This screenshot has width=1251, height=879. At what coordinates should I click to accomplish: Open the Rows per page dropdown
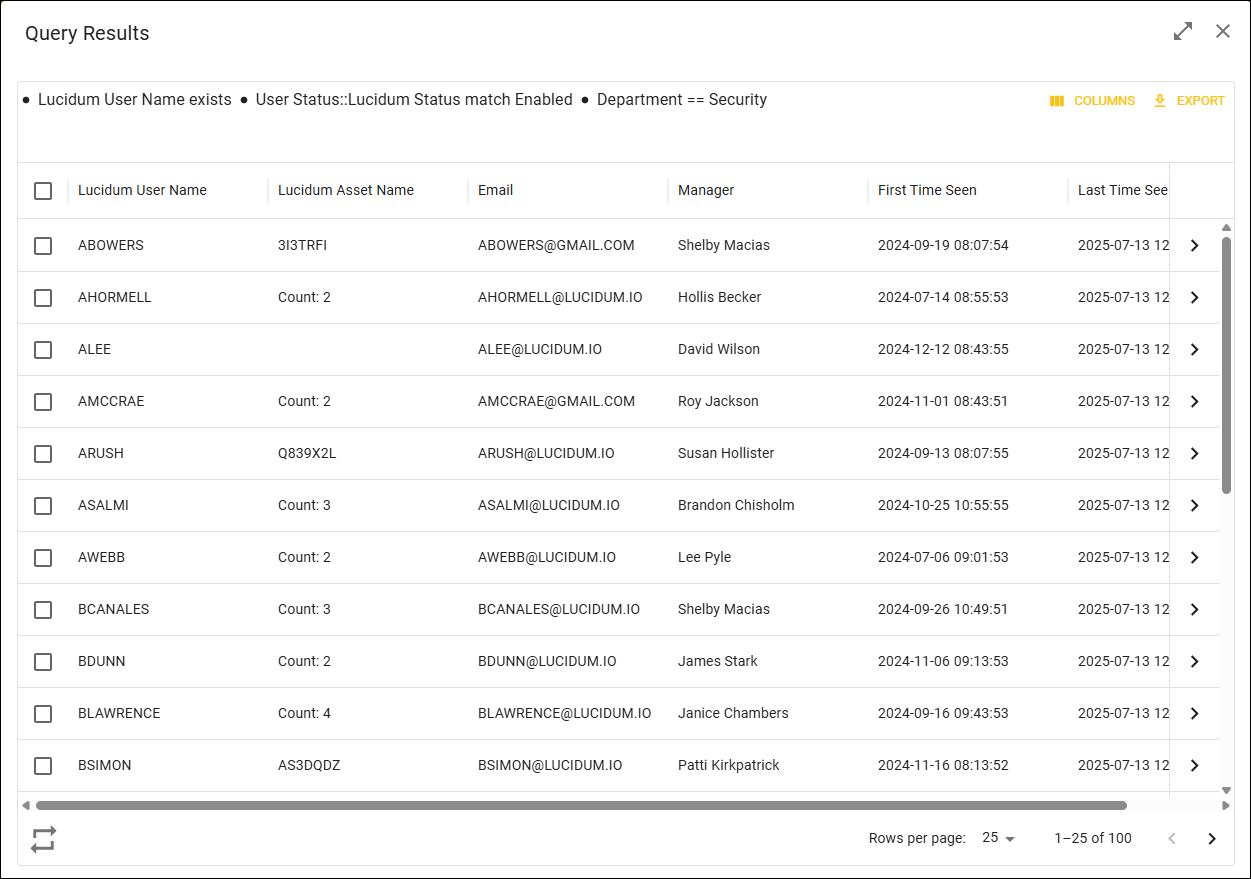pos(998,838)
